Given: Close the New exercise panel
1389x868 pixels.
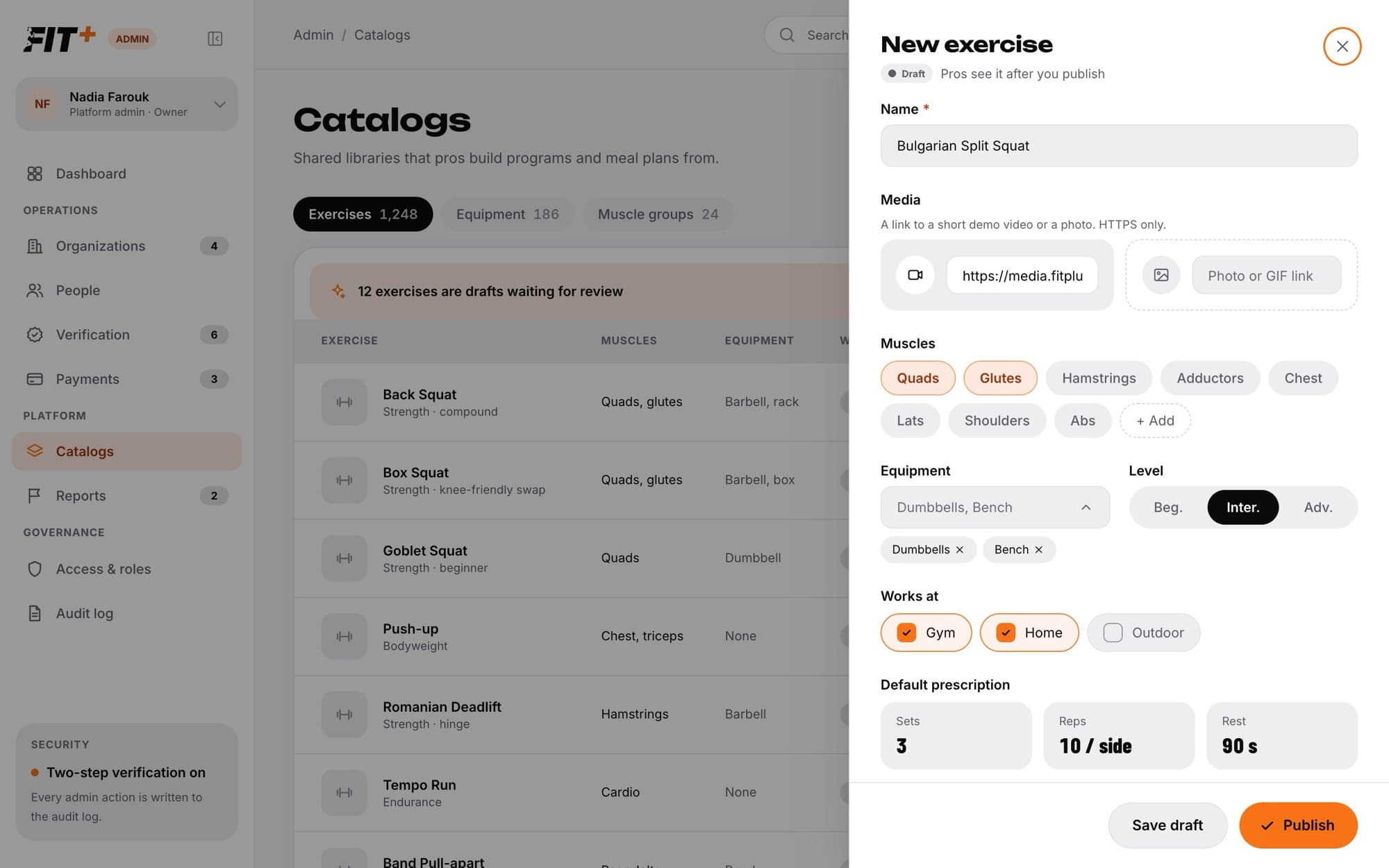Looking at the screenshot, I should (x=1342, y=47).
